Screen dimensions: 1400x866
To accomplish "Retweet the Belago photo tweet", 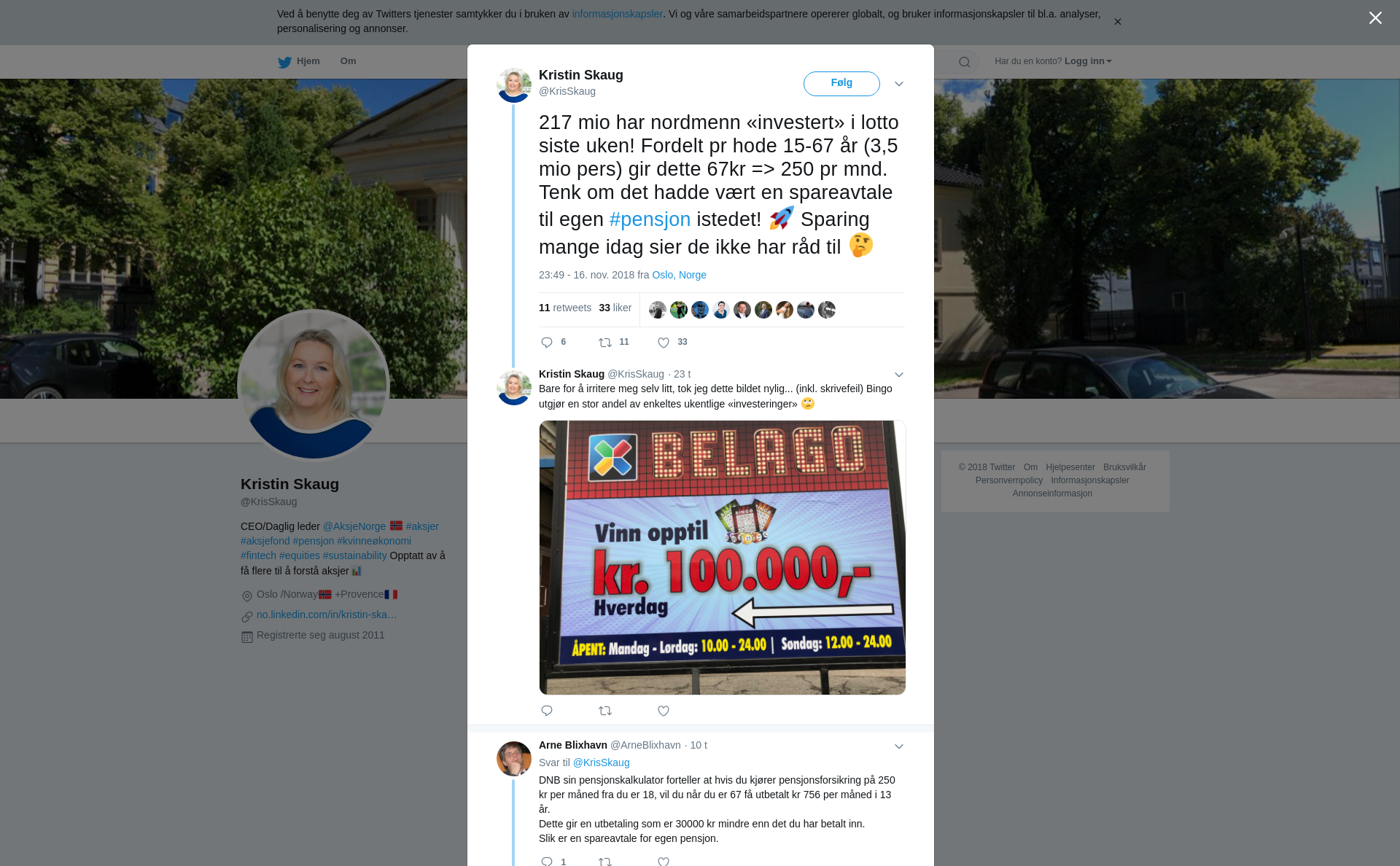I will [x=605, y=711].
